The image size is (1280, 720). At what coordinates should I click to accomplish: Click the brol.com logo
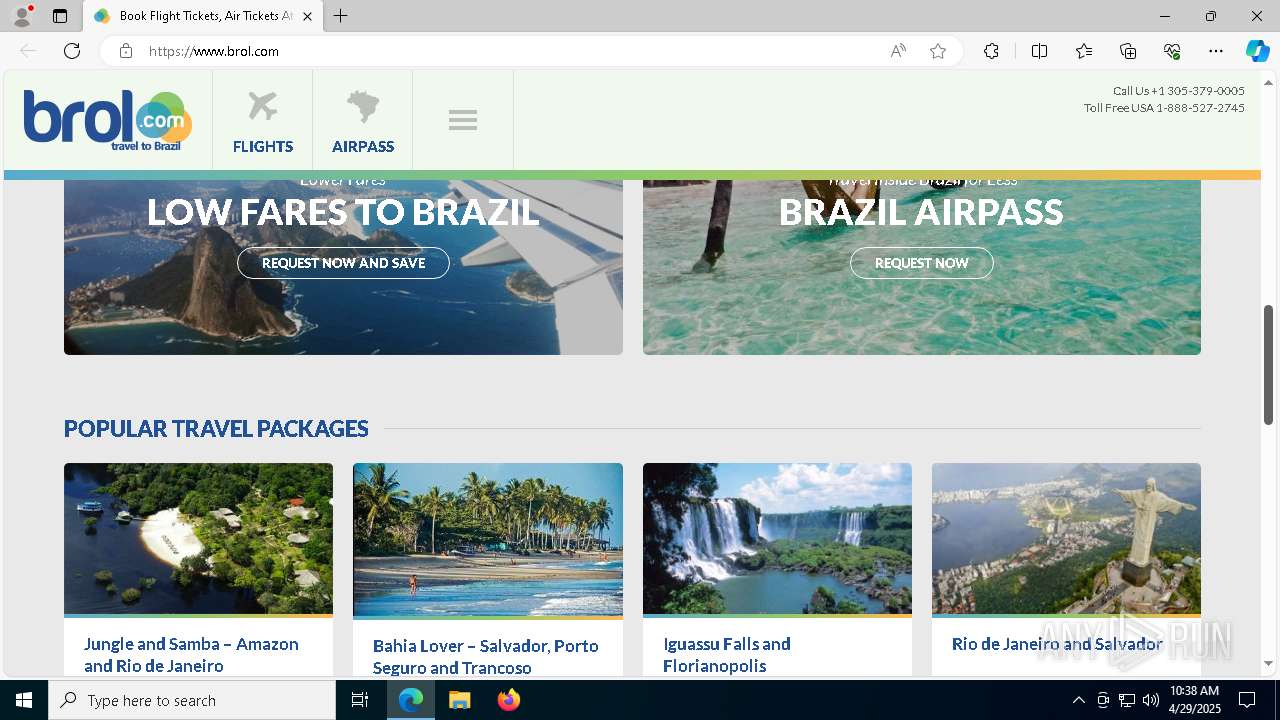click(108, 121)
